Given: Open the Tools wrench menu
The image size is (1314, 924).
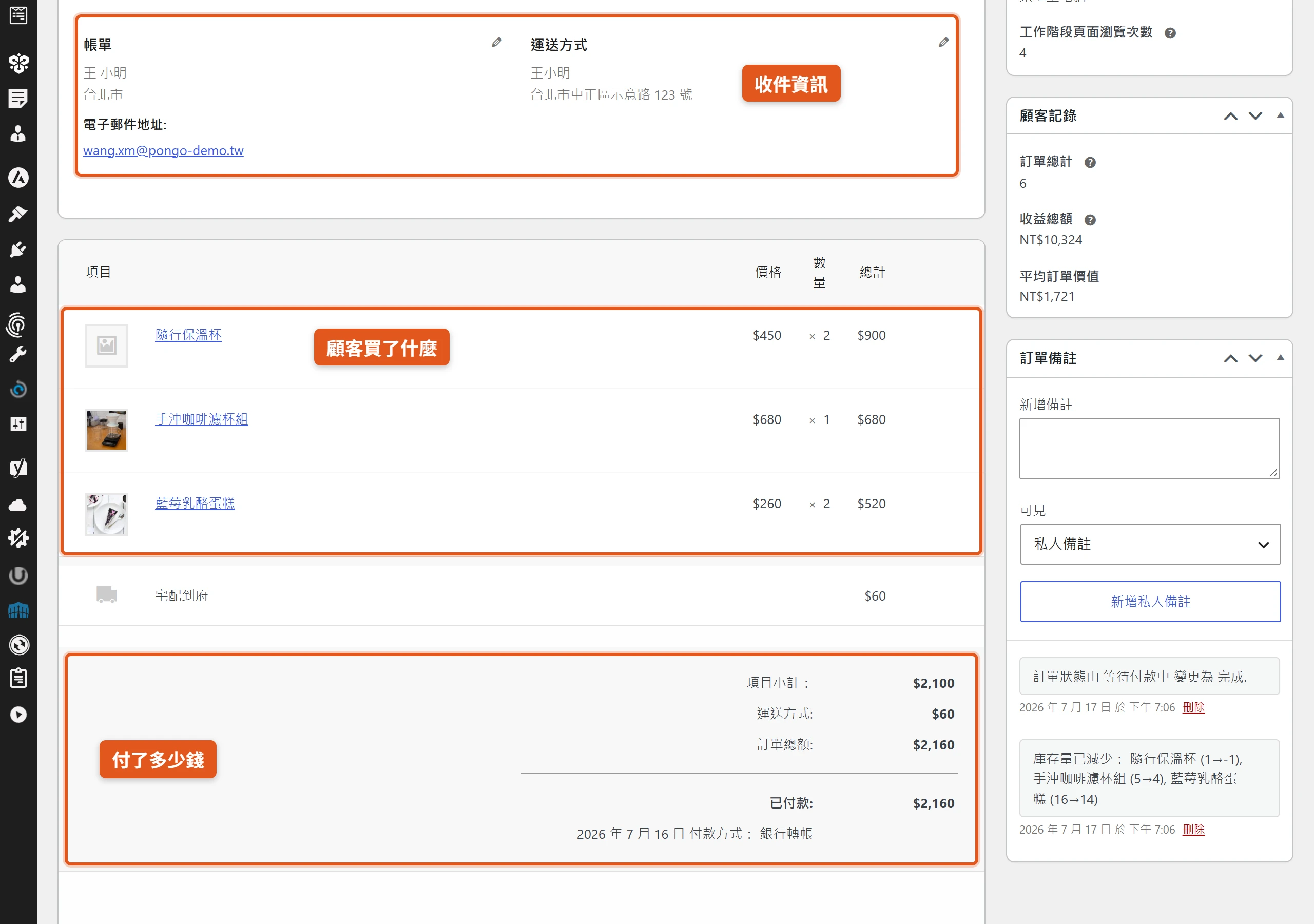Looking at the screenshot, I should (18, 354).
